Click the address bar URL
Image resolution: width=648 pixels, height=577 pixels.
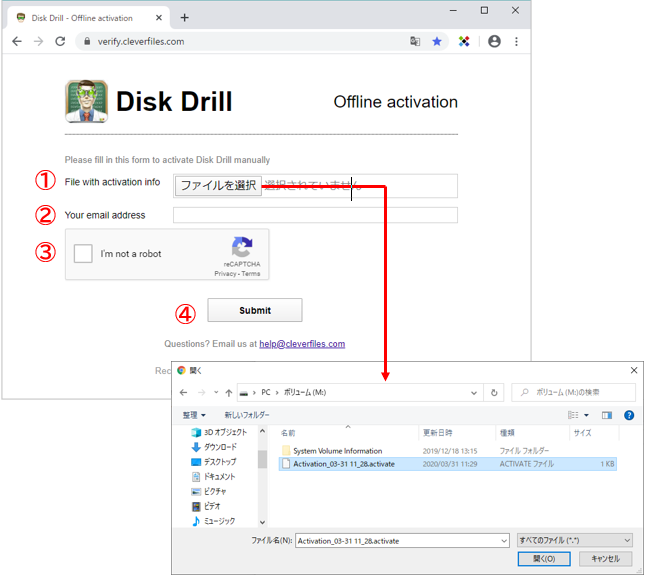pyautogui.click(x=141, y=42)
